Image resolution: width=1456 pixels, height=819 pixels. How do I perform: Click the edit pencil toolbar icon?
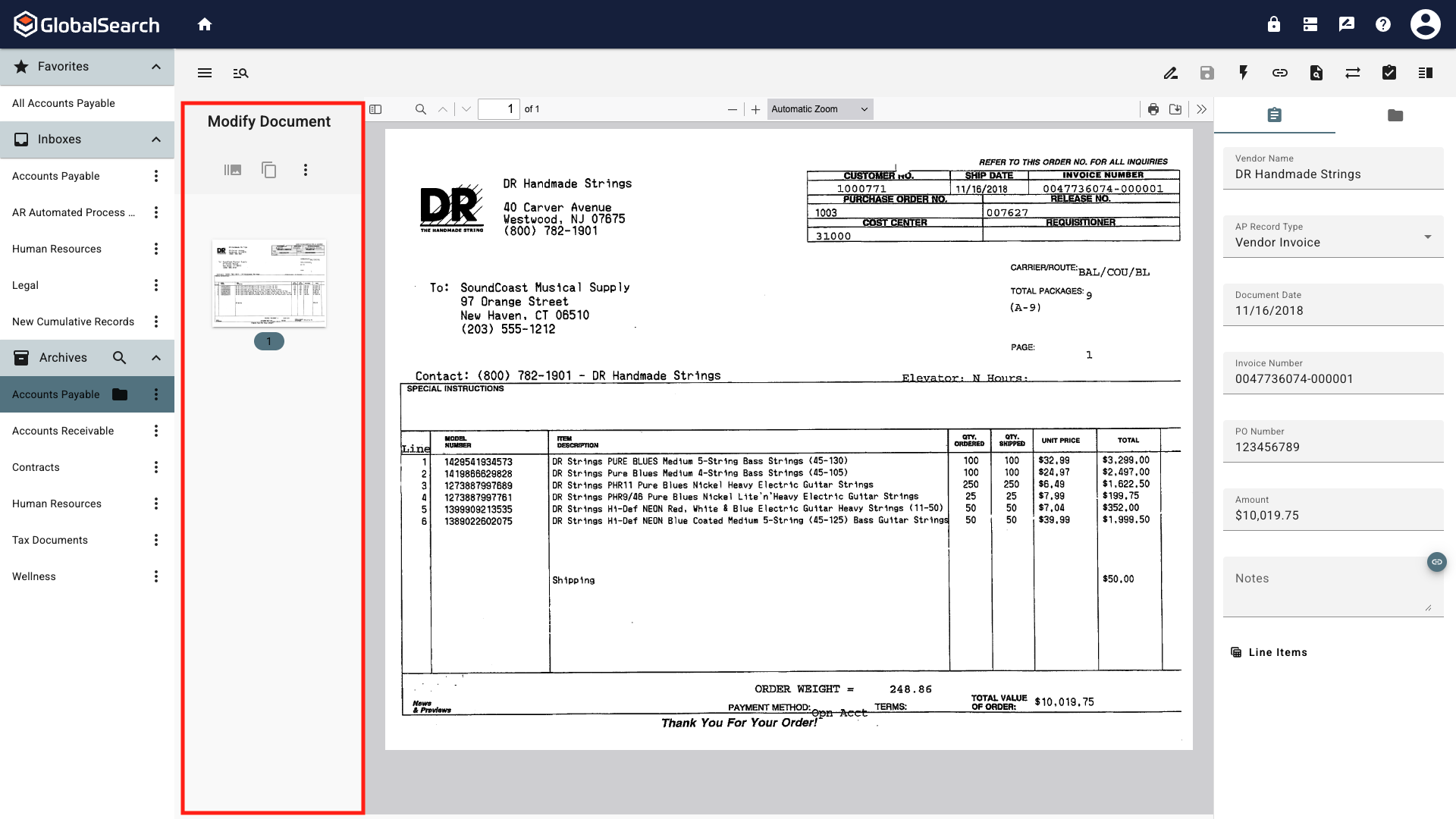[1171, 73]
